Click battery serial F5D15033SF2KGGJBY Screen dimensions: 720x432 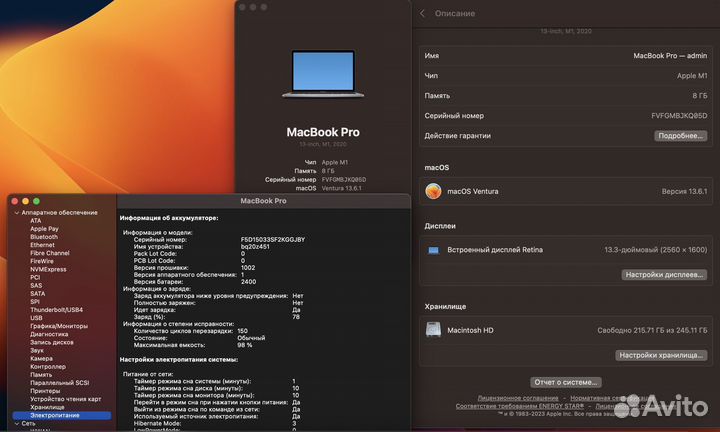[x=273, y=240]
